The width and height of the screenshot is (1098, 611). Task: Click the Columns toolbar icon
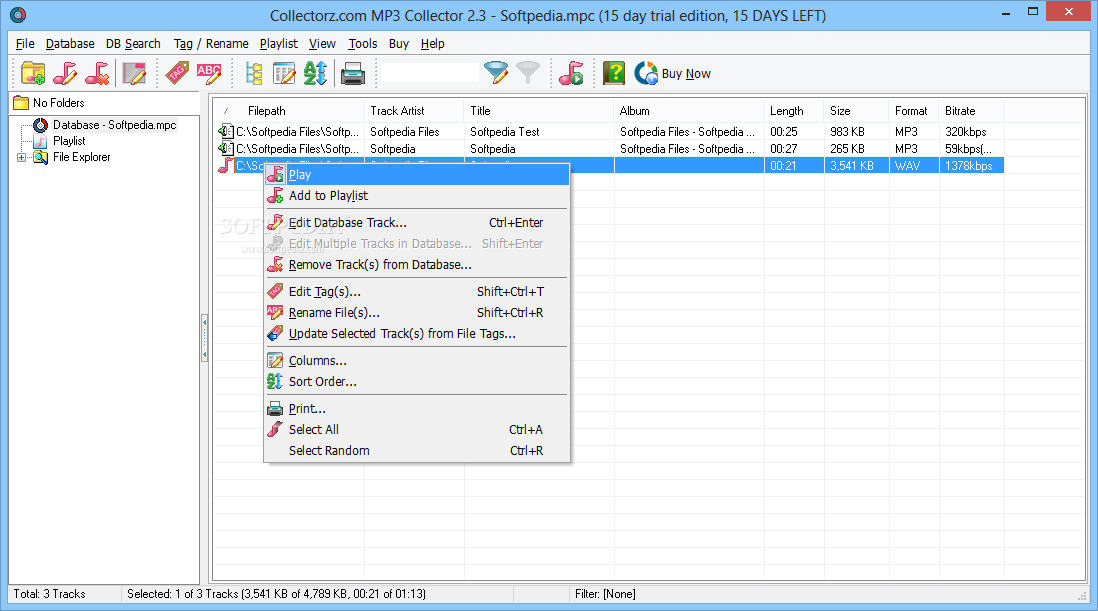tap(284, 73)
